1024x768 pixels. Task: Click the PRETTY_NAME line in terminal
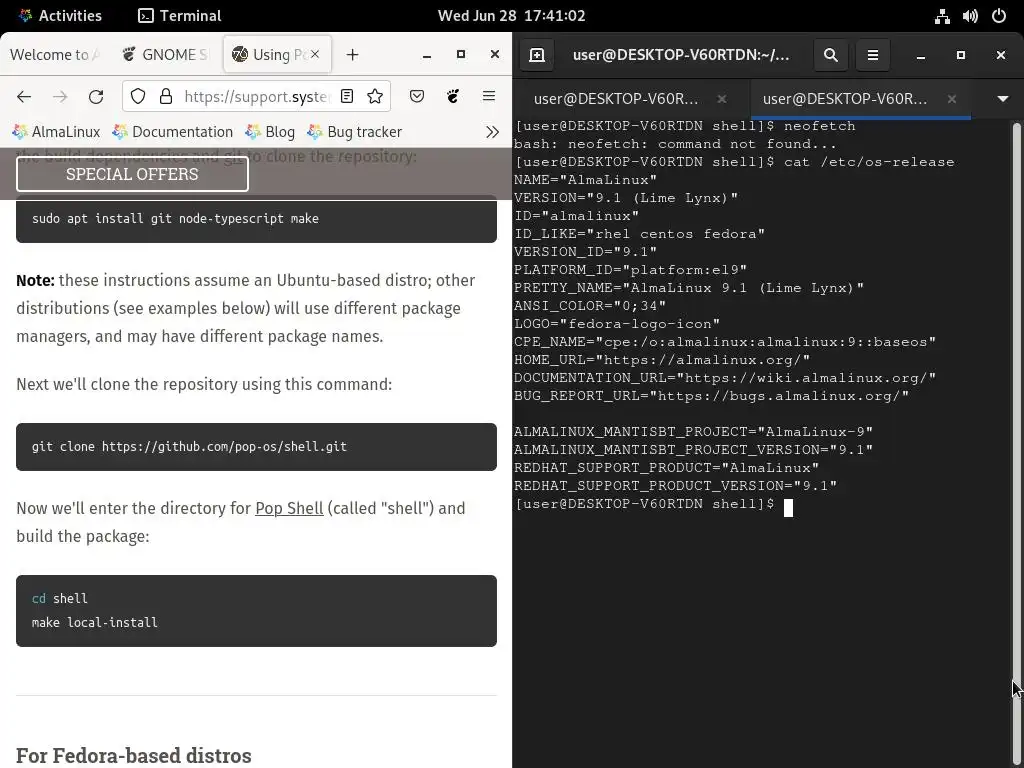(x=689, y=288)
